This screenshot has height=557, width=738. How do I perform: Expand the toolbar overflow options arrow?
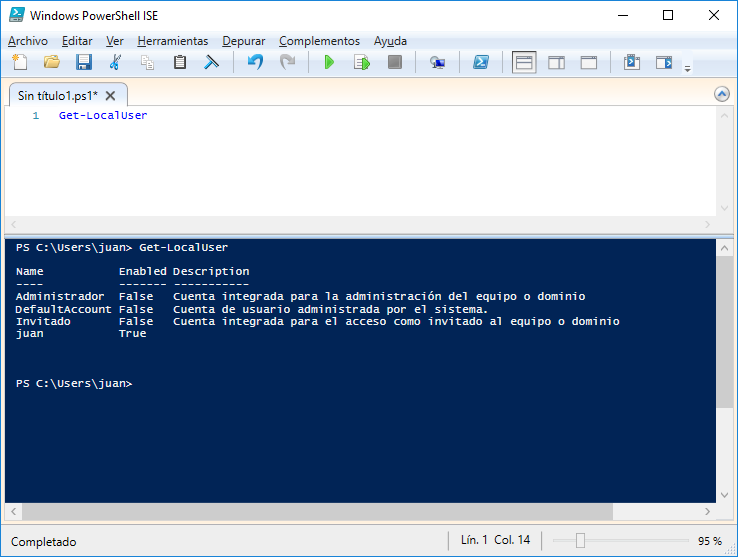(687, 68)
